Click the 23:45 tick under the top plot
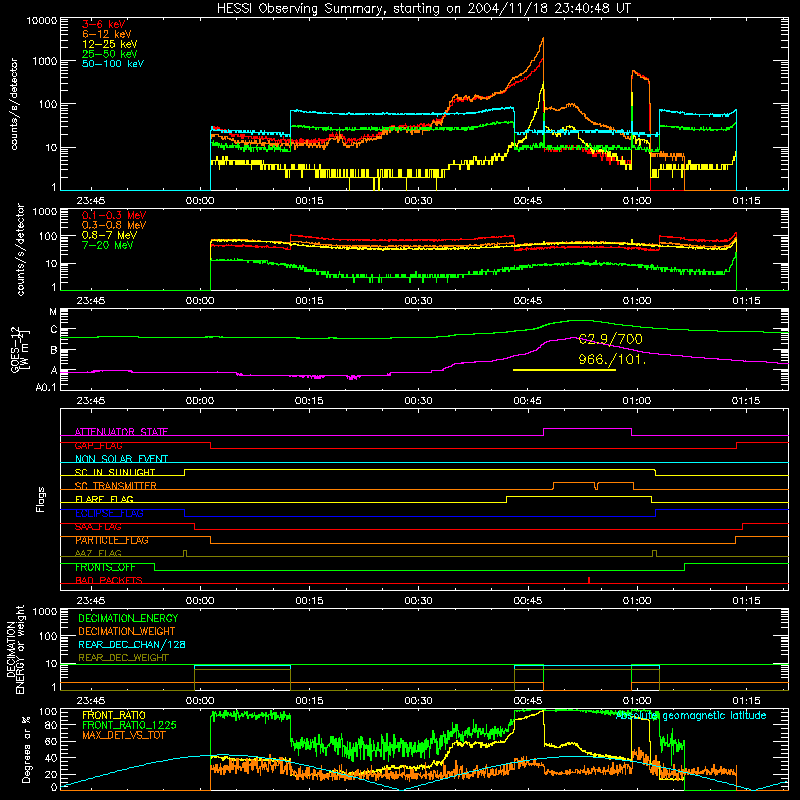The image size is (800, 800). pyautogui.click(x=91, y=201)
